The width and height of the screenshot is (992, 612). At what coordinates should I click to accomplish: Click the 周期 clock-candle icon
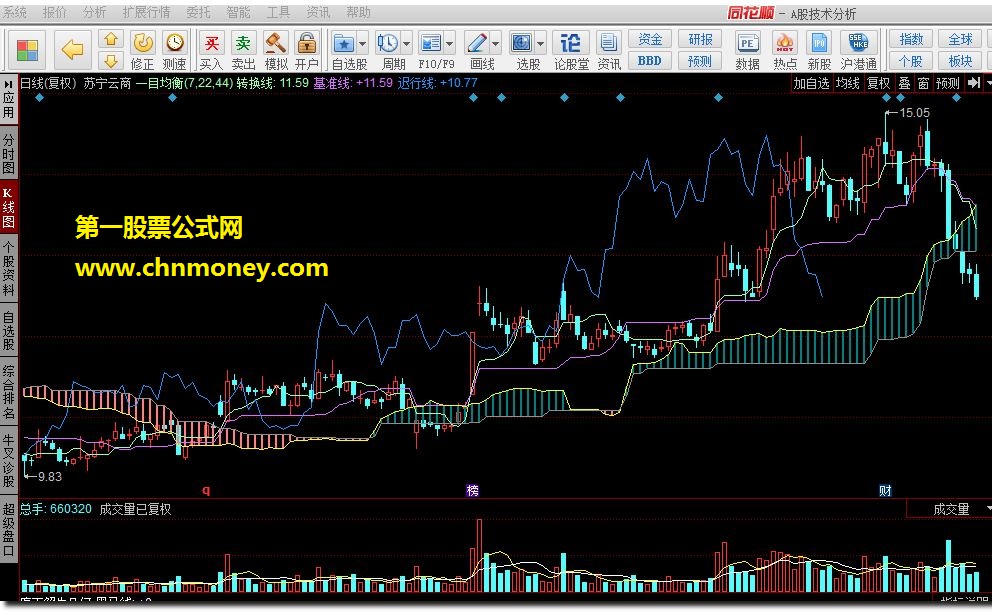[x=387, y=43]
